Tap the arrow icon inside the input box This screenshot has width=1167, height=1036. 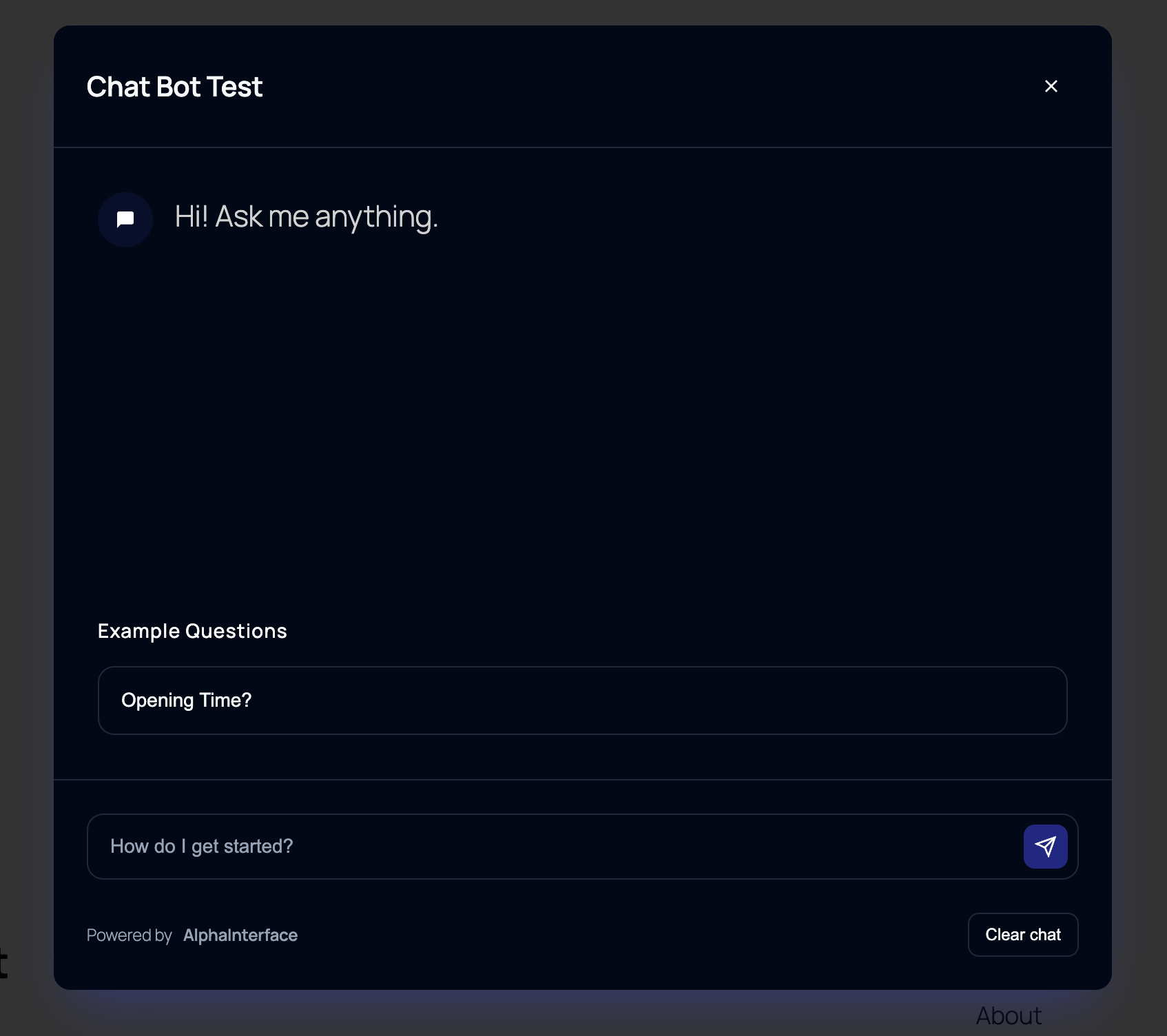click(1045, 847)
